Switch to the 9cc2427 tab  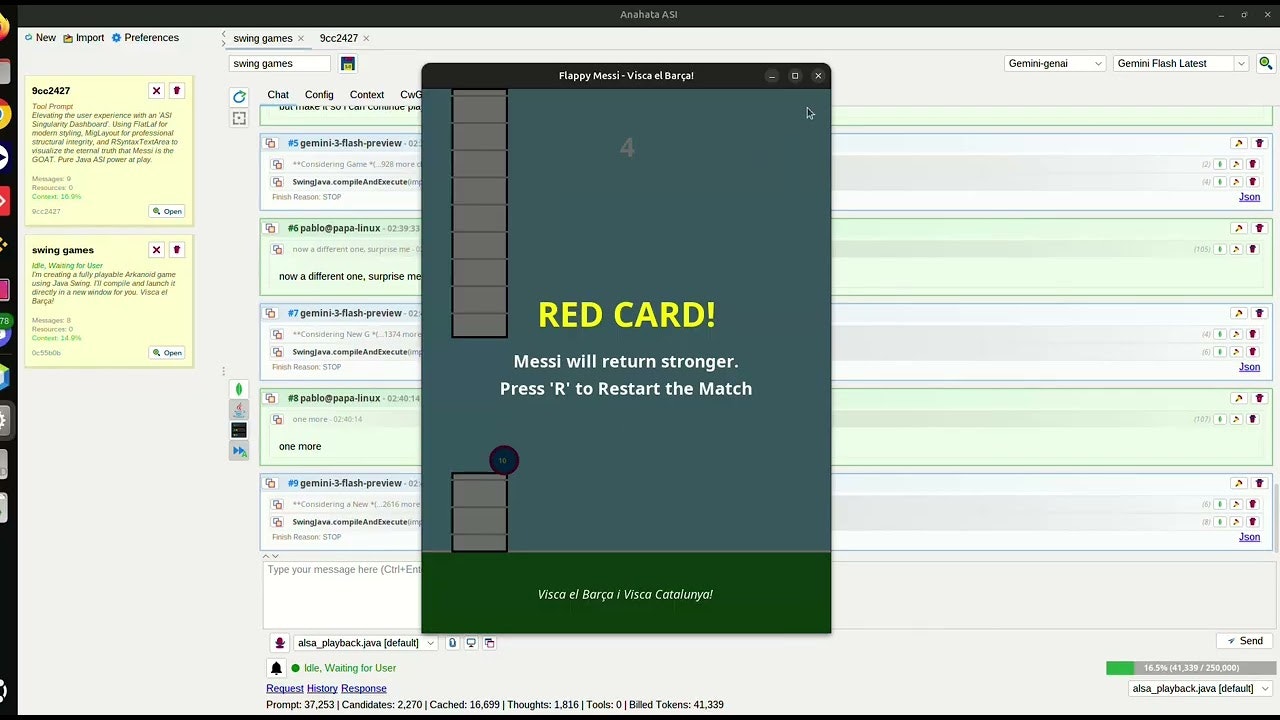[338, 38]
